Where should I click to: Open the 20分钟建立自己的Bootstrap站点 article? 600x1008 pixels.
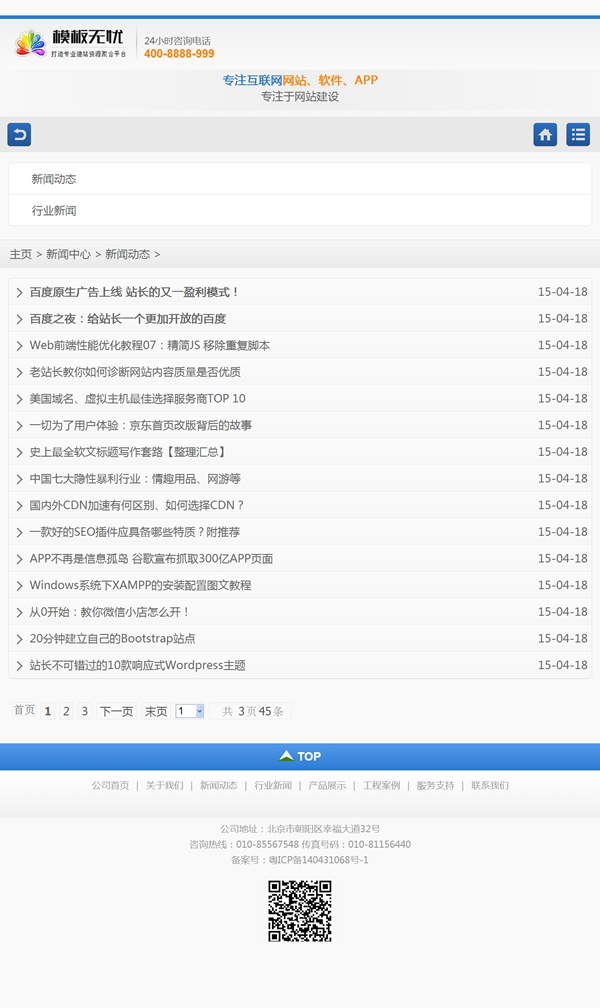click(x=112, y=638)
